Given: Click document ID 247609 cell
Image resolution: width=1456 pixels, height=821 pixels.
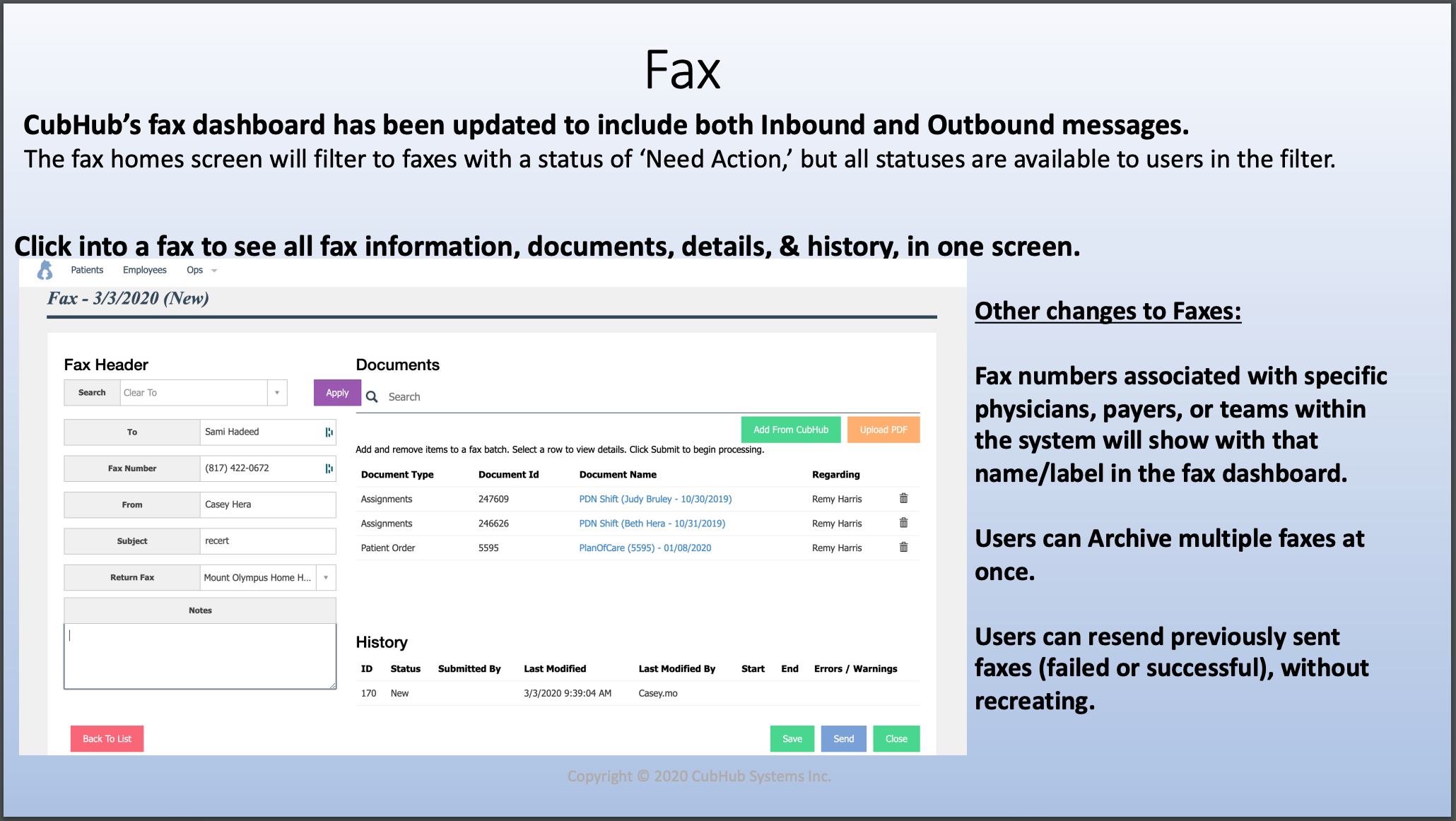Looking at the screenshot, I should coord(493,499).
